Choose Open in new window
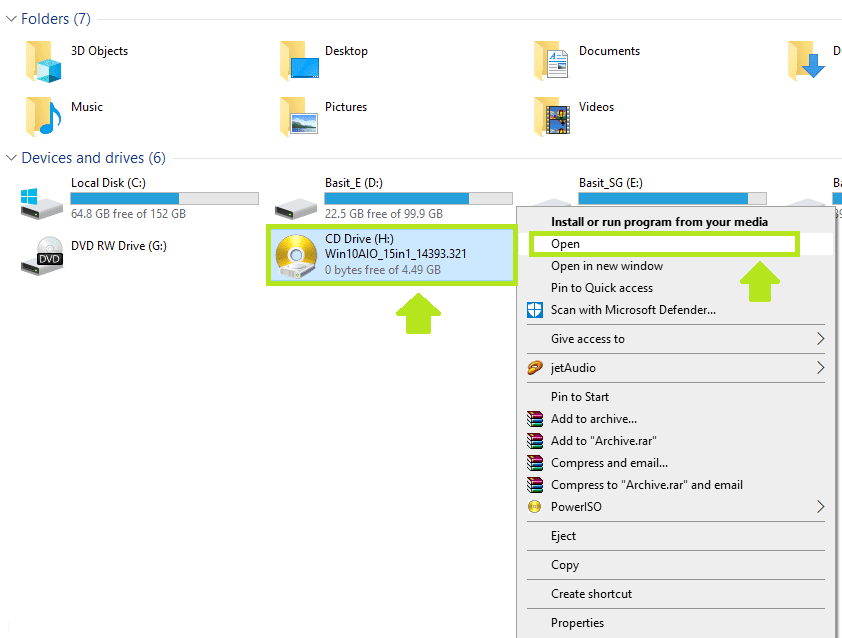842x638 pixels. click(676, 266)
